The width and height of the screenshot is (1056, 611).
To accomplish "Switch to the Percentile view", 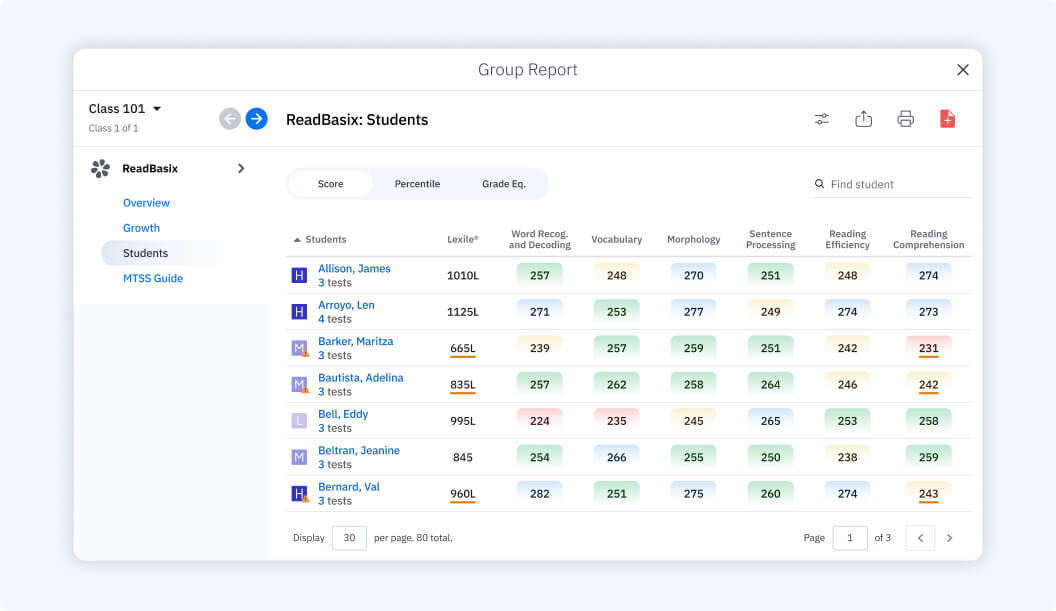I will coord(417,184).
